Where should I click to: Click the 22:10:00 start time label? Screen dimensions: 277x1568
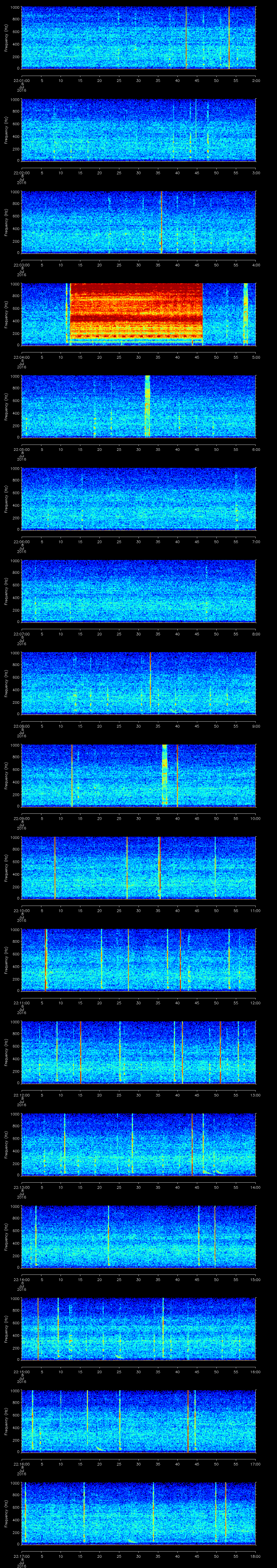[x=21, y=910]
